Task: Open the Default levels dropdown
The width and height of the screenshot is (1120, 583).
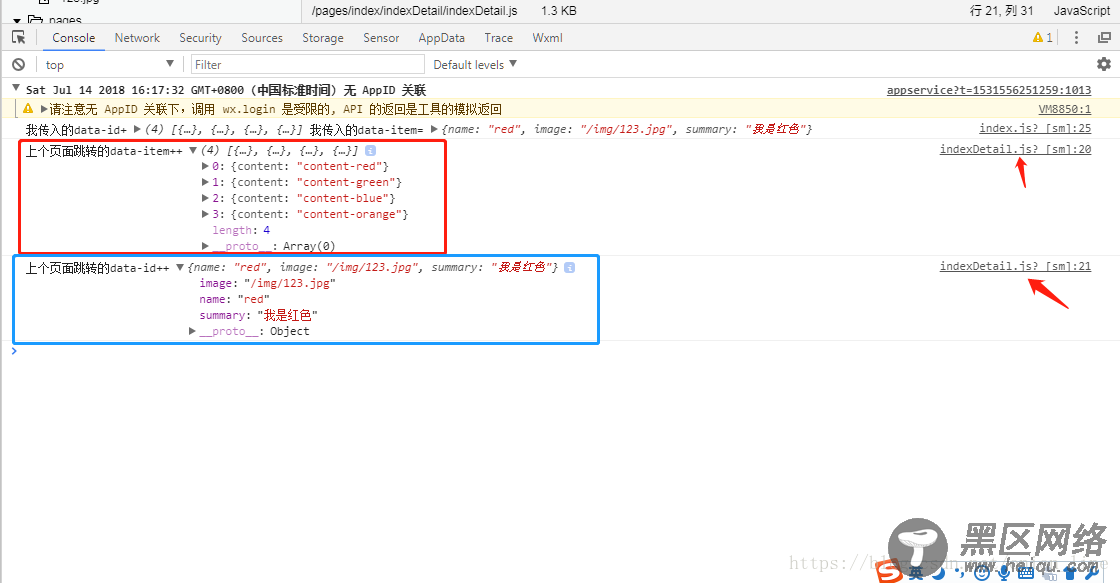Action: coord(475,64)
